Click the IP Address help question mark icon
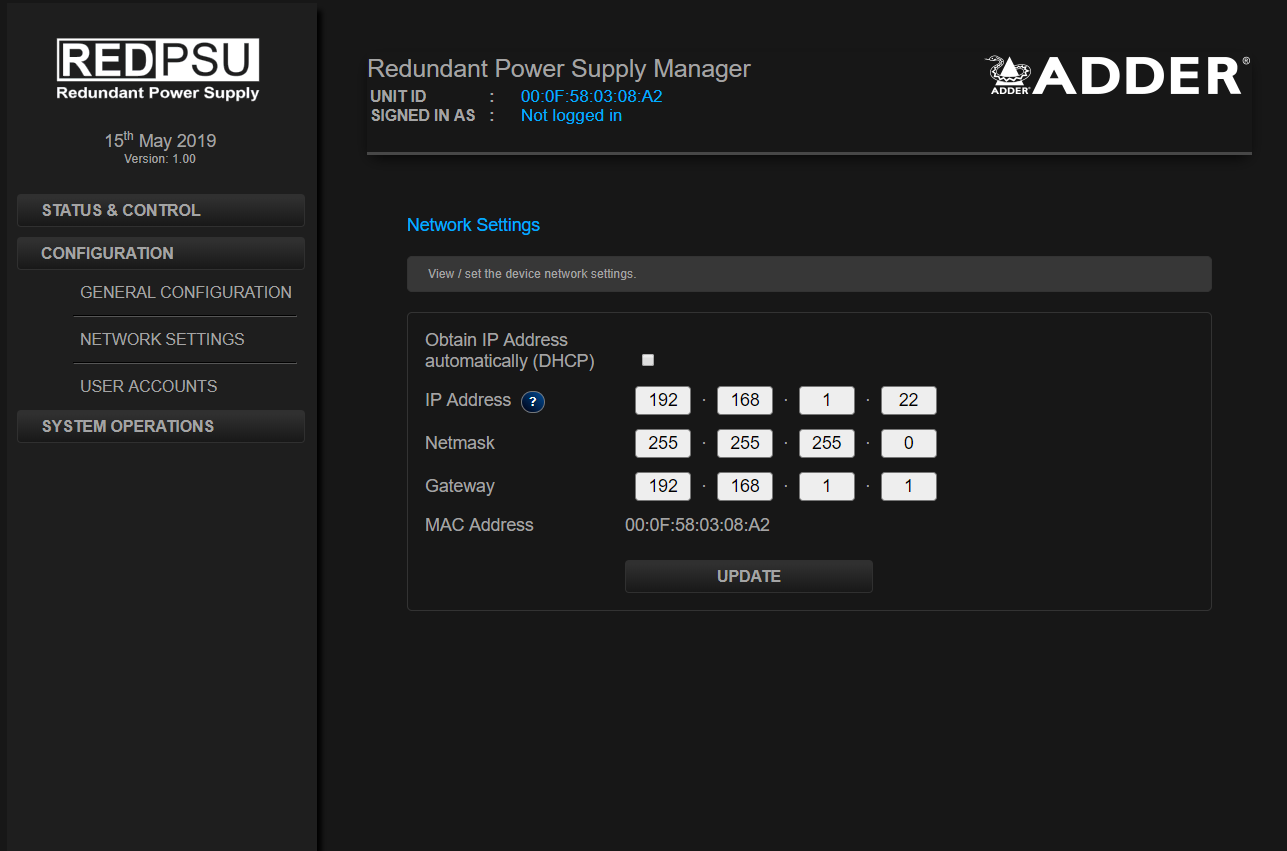 (533, 402)
